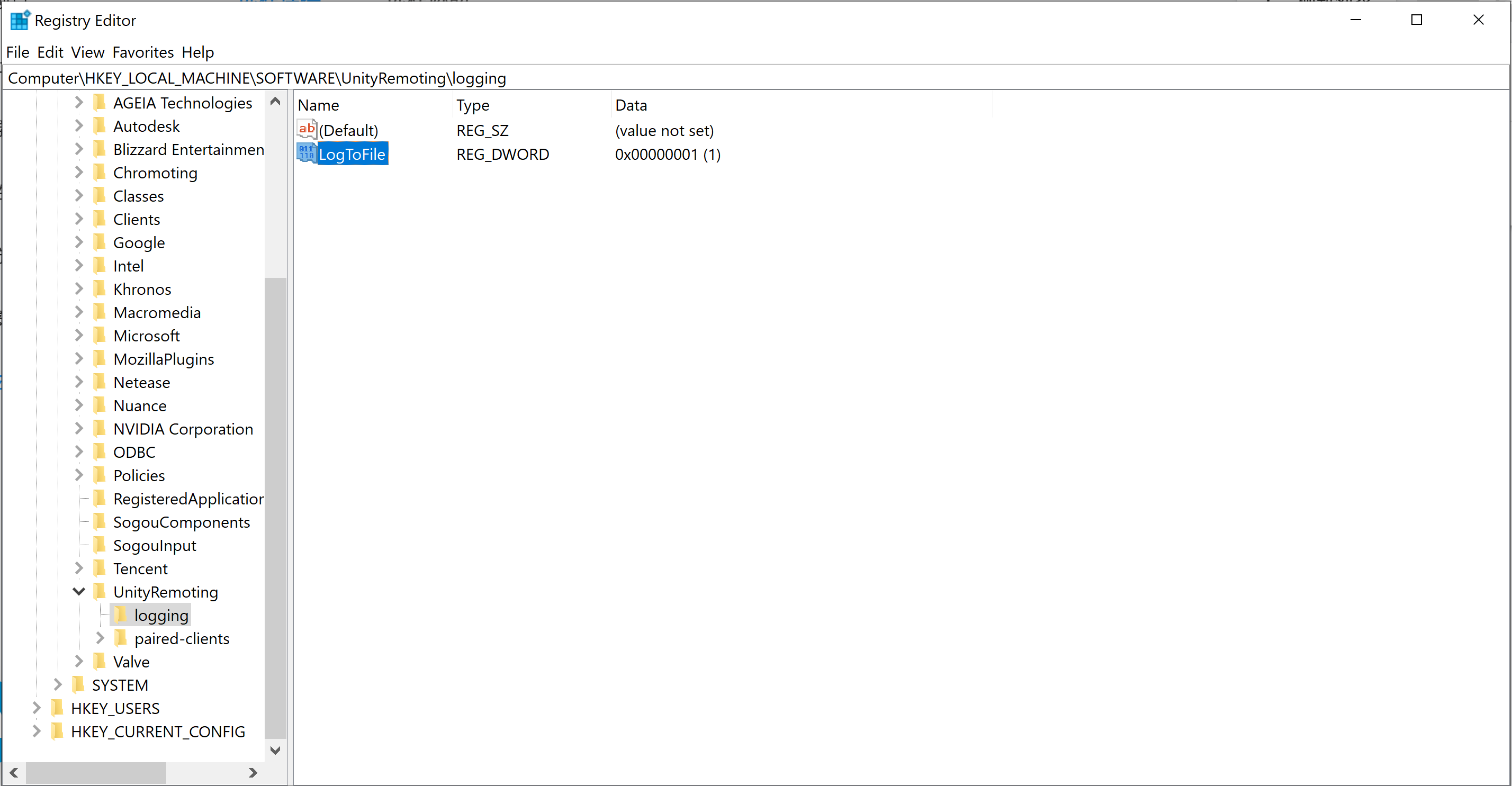Click the LogToFile DWORD binary icon
Image resolution: width=1512 pixels, height=786 pixels.
(306, 154)
